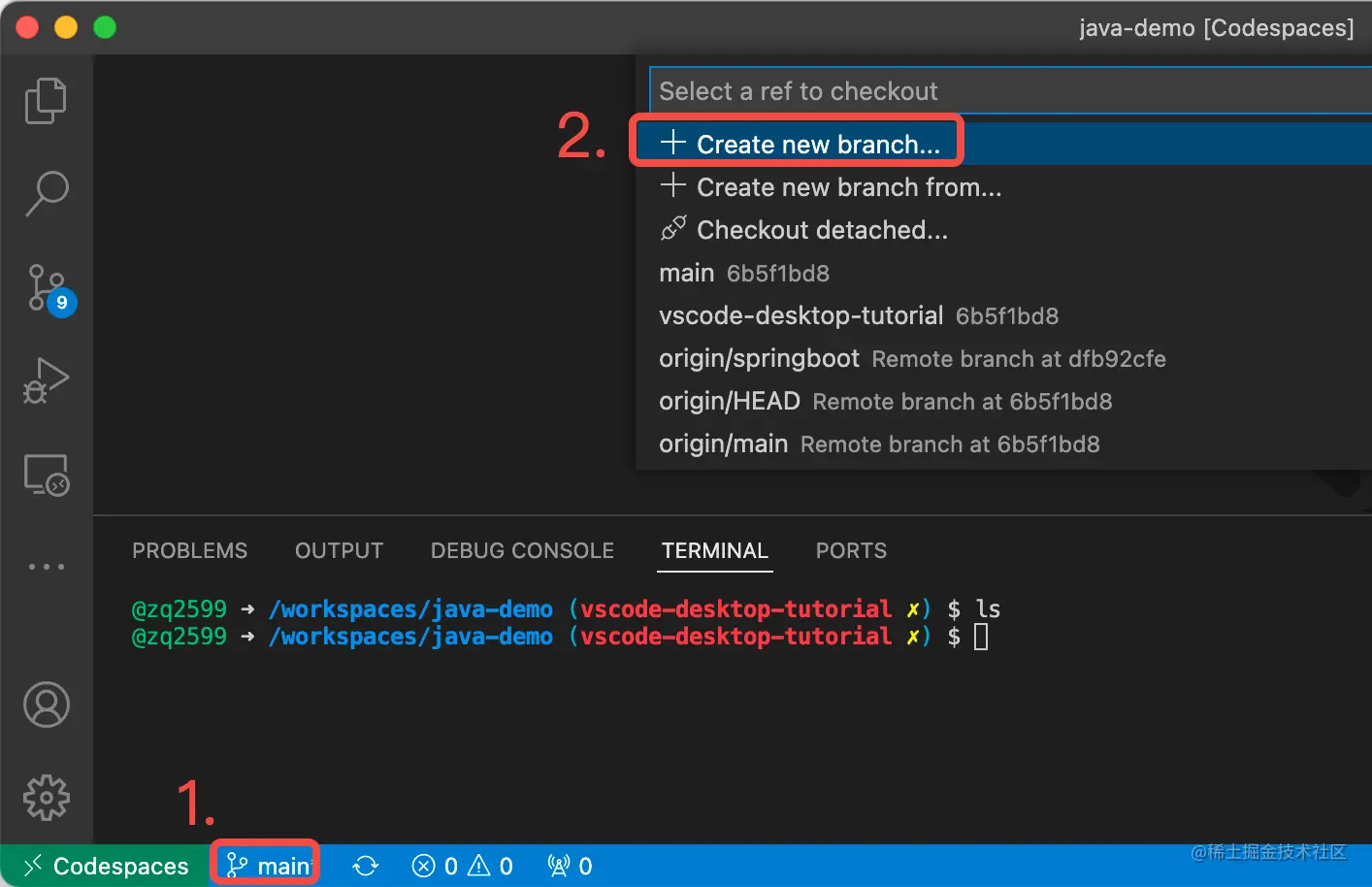
Task: Click the terminal prompt cursor line
Action: click(560, 637)
